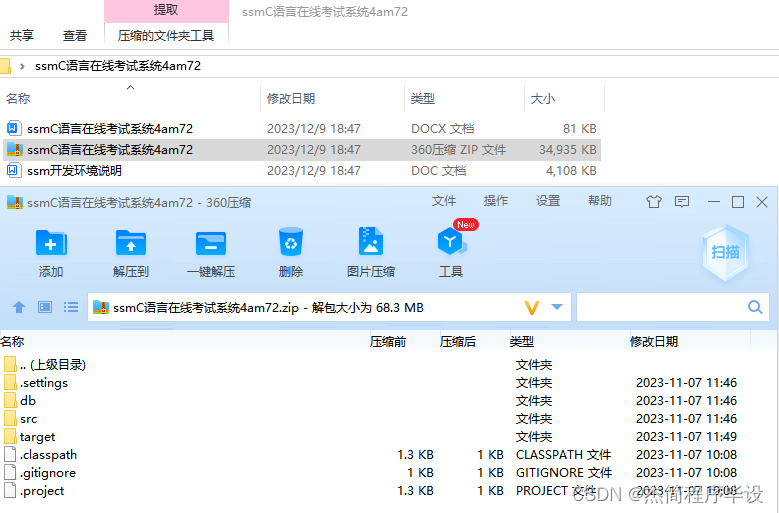The image size is (779, 513).
Task: Select the target folder icon
Action: (x=10, y=436)
